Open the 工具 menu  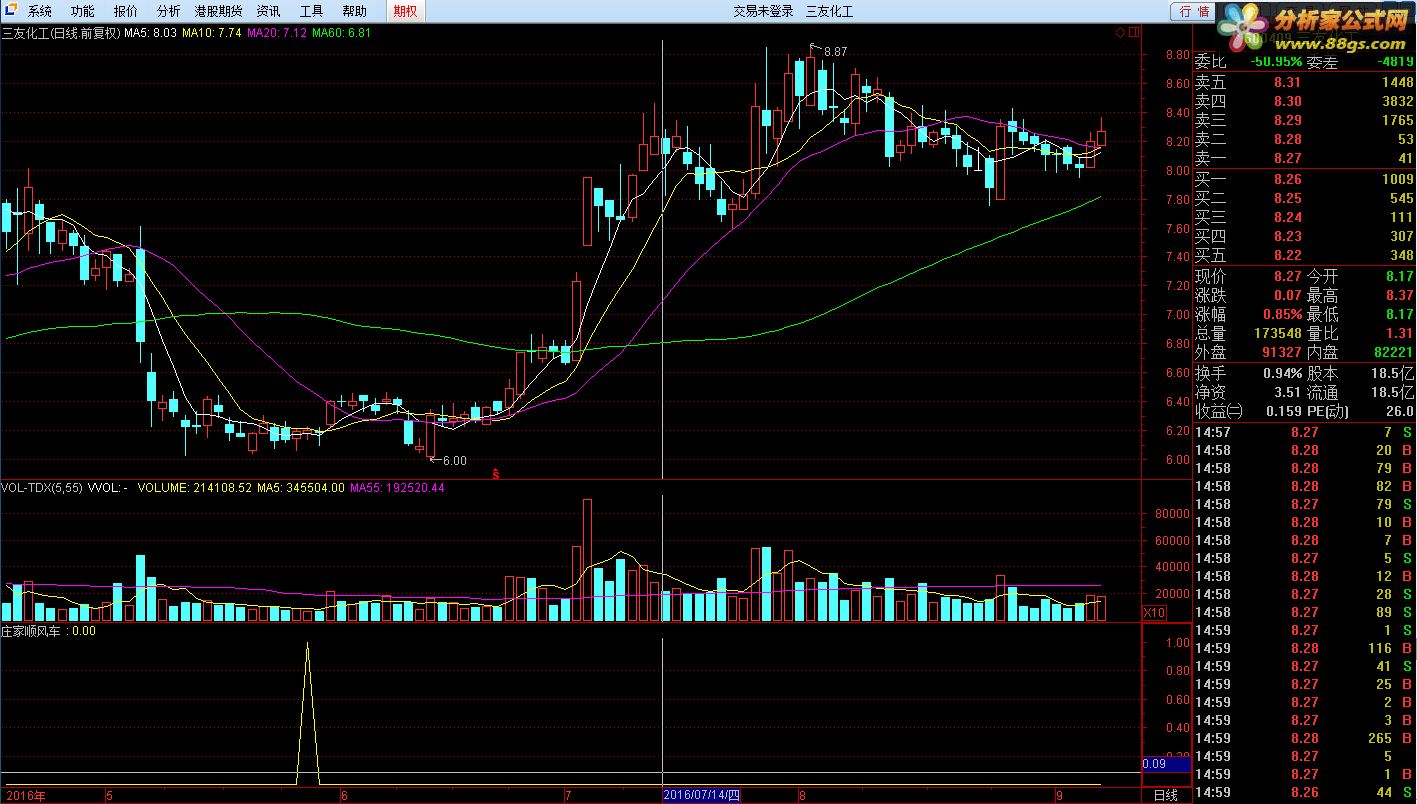point(312,11)
